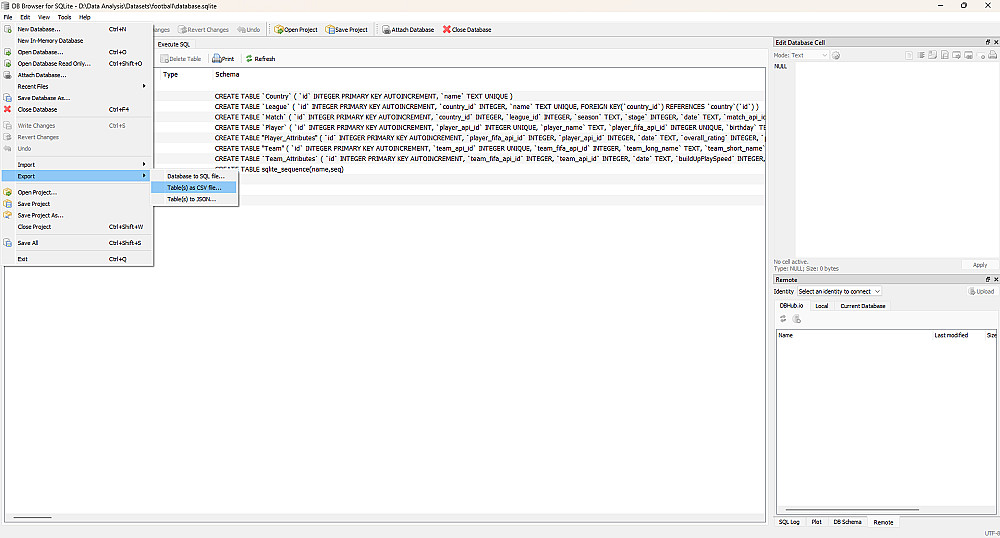Close the Remote panel
This screenshot has width=1000, height=538.
[996, 279]
